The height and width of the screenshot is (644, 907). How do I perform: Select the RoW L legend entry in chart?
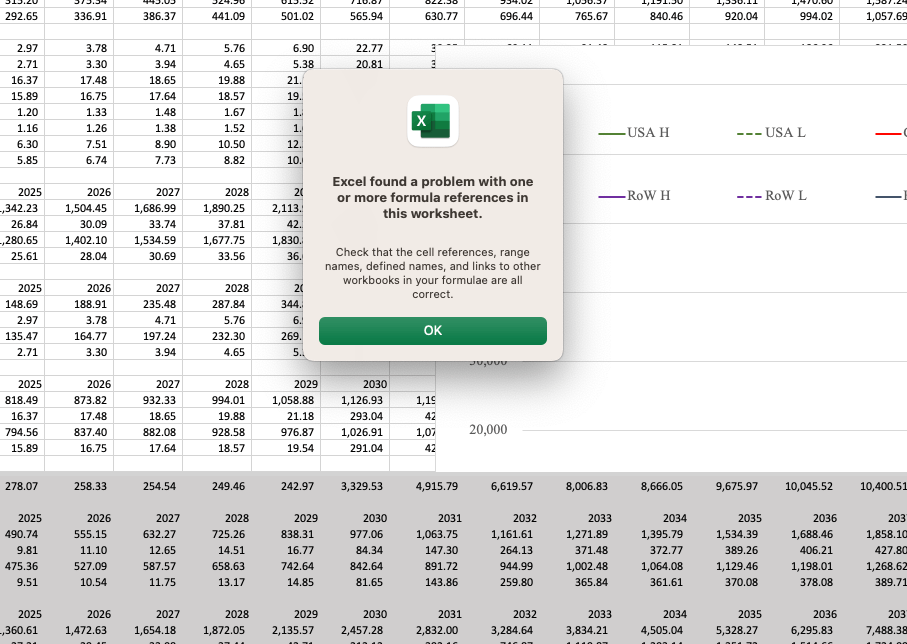point(772,196)
